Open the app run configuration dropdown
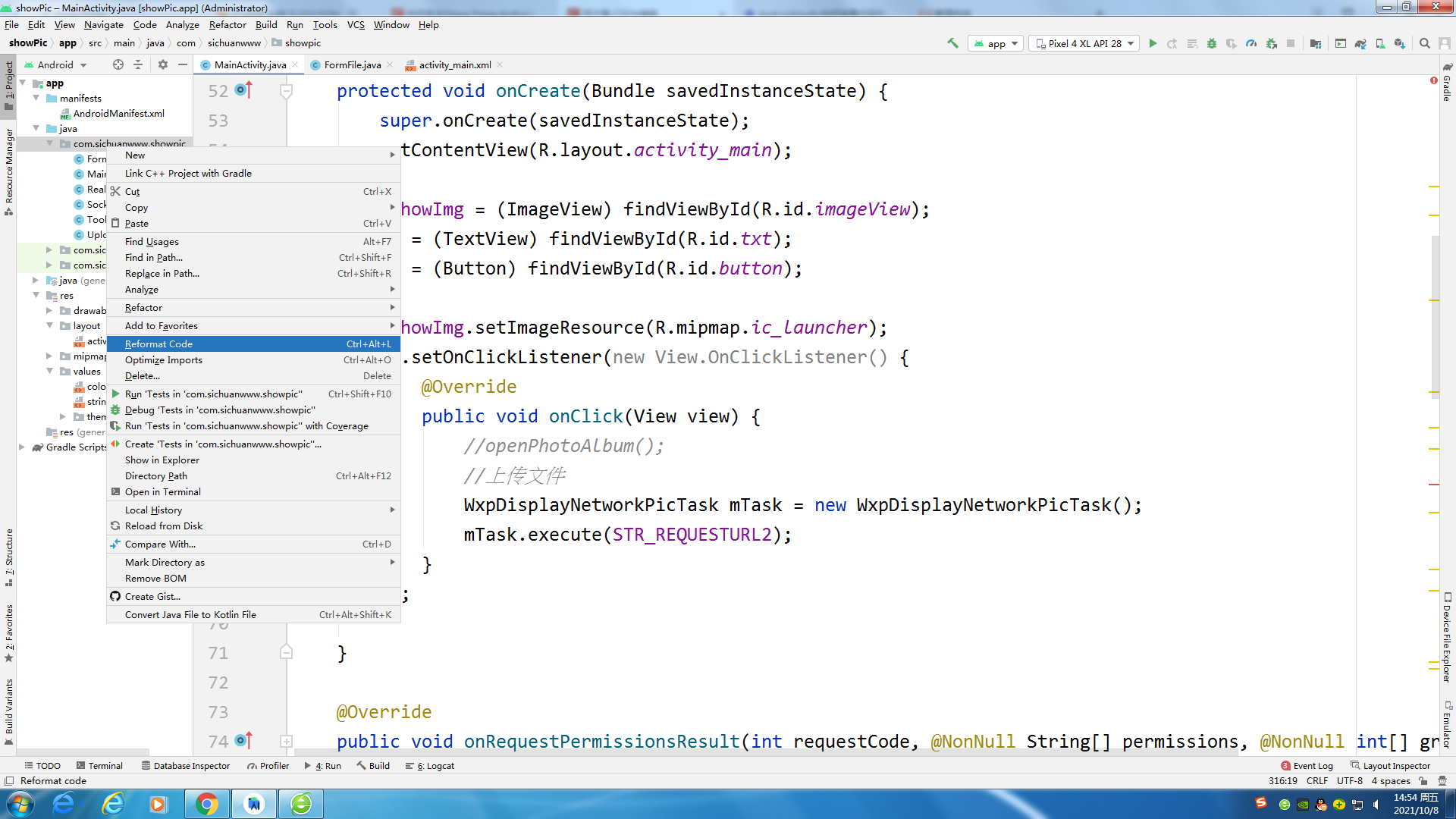 coord(996,43)
